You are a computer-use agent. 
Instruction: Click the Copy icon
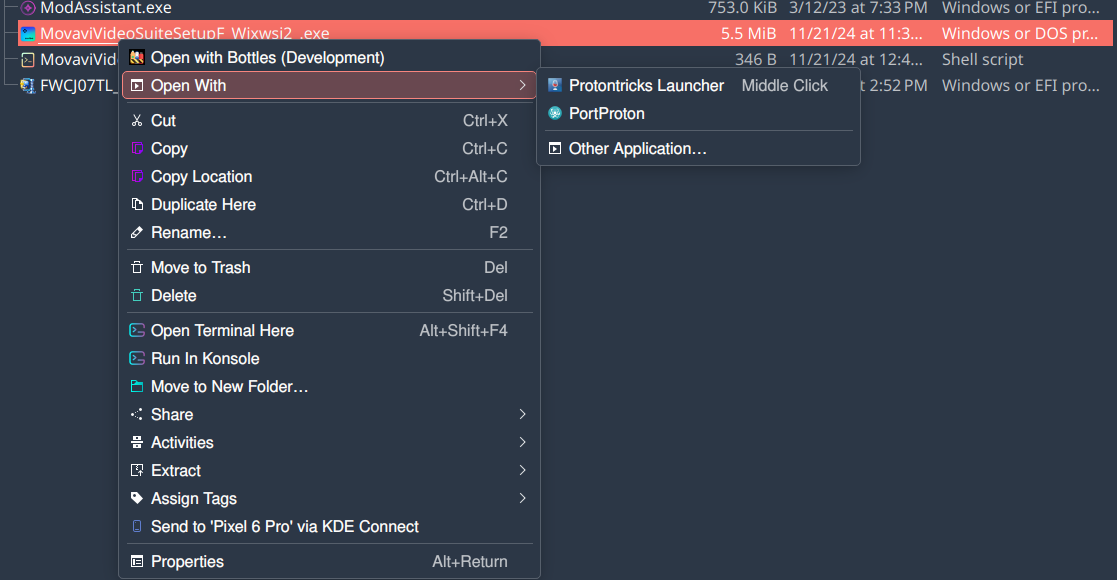(137, 148)
